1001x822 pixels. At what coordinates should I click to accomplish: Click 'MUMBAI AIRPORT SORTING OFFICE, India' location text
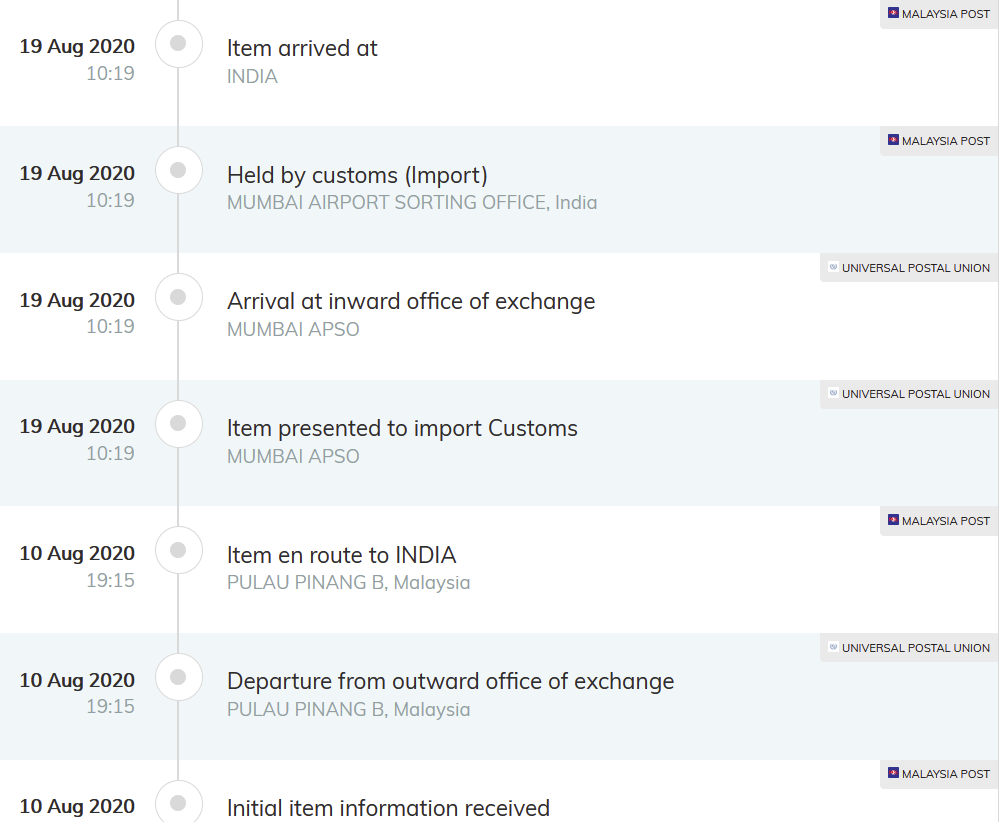[x=412, y=202]
